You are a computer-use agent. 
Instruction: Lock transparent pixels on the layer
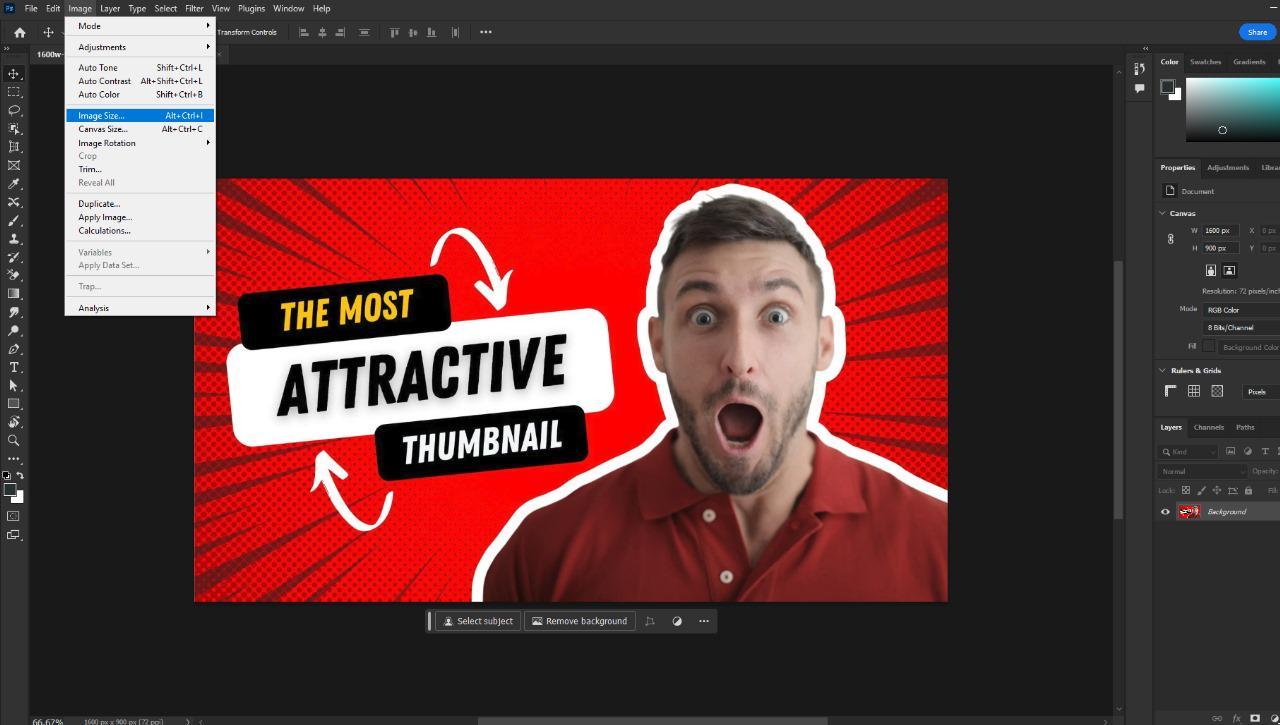pos(1186,490)
